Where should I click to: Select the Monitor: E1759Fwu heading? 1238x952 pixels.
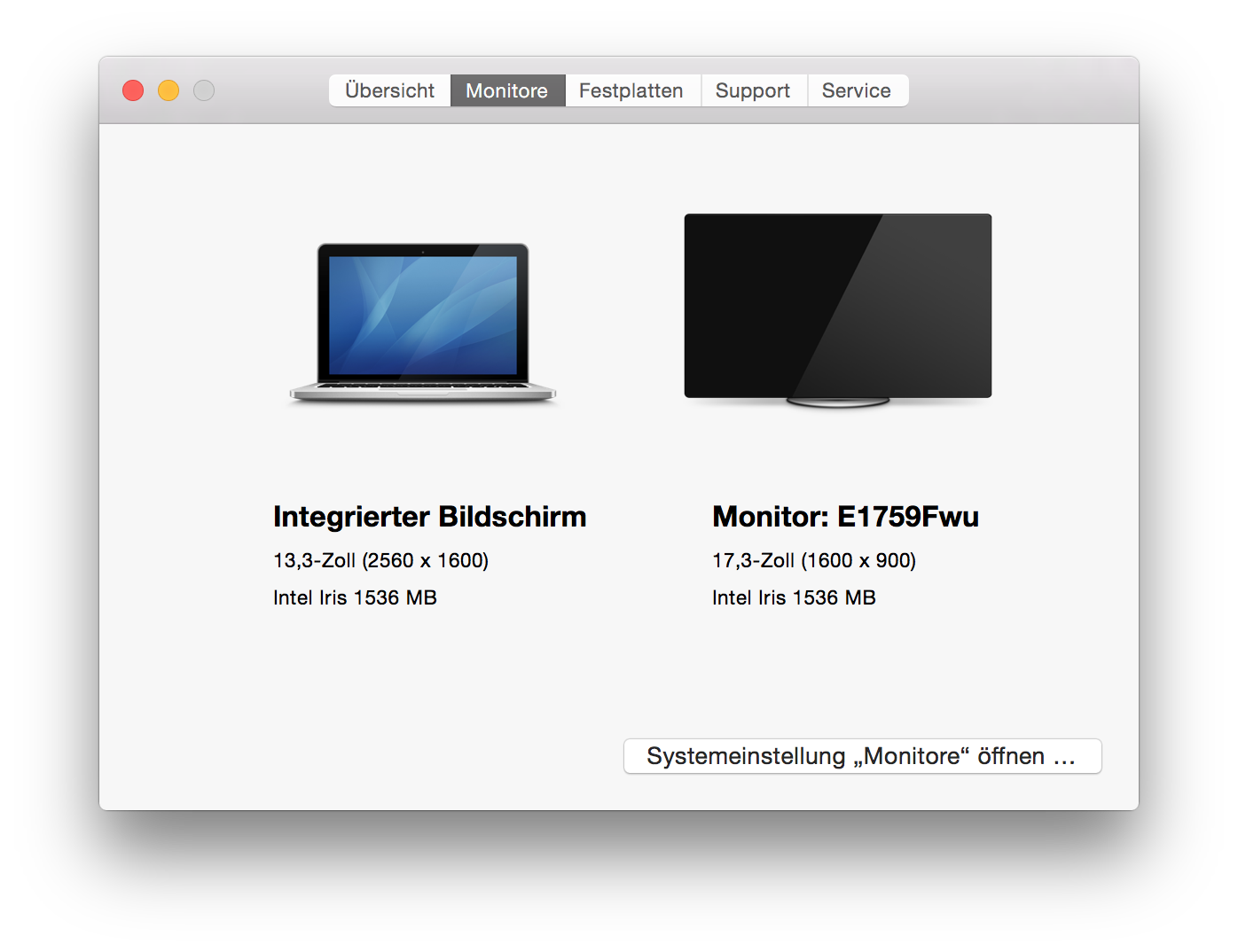click(845, 516)
